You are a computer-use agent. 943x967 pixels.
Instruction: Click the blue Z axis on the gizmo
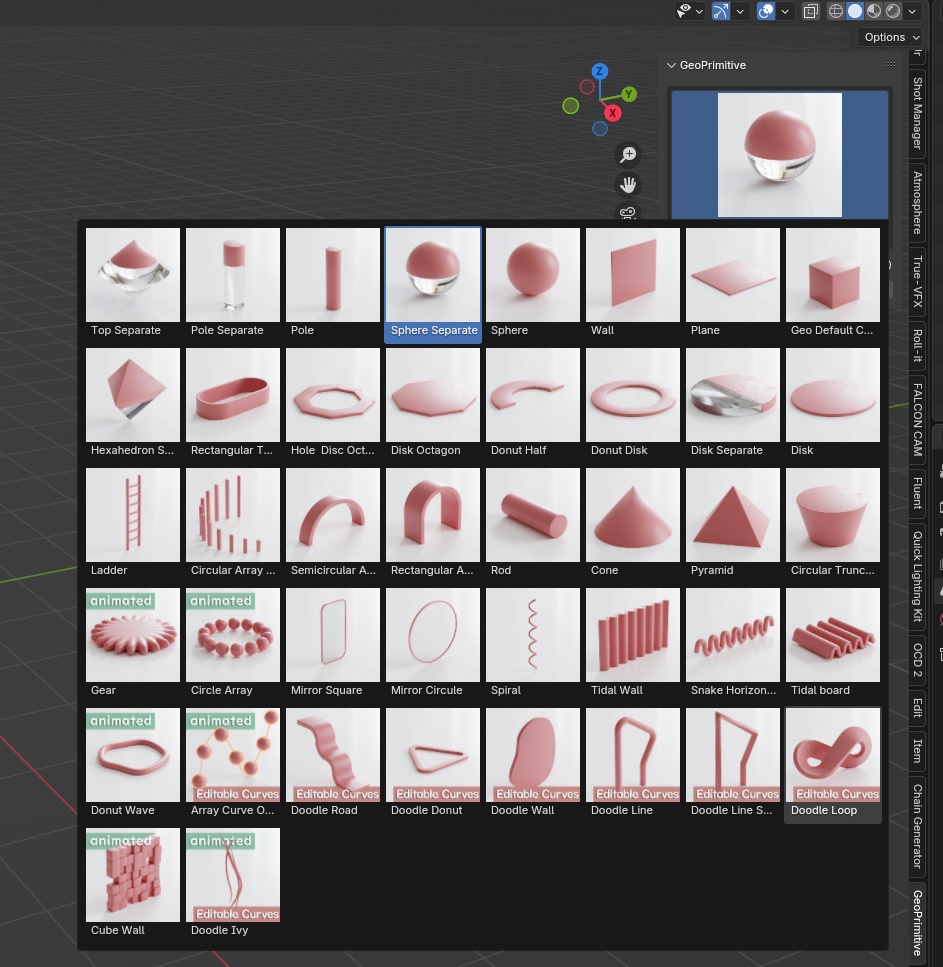click(599, 72)
